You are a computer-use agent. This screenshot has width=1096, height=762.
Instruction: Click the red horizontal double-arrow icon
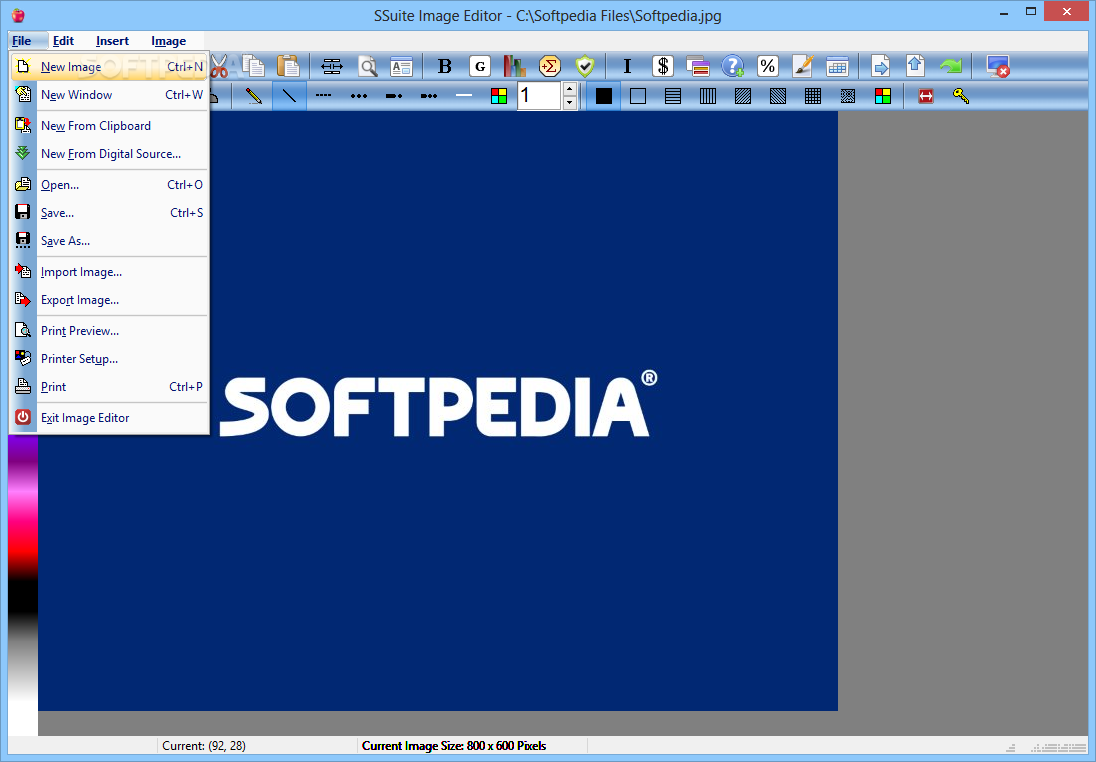[x=926, y=96]
